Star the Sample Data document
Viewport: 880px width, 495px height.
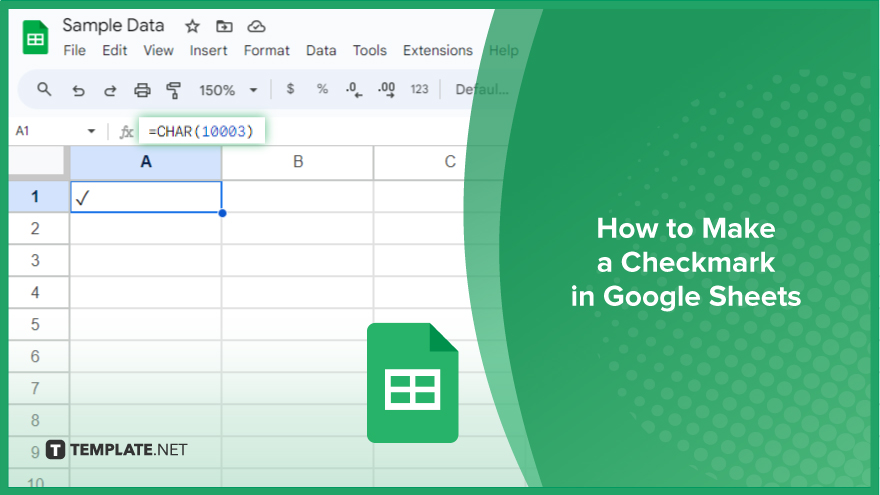[x=192, y=26]
